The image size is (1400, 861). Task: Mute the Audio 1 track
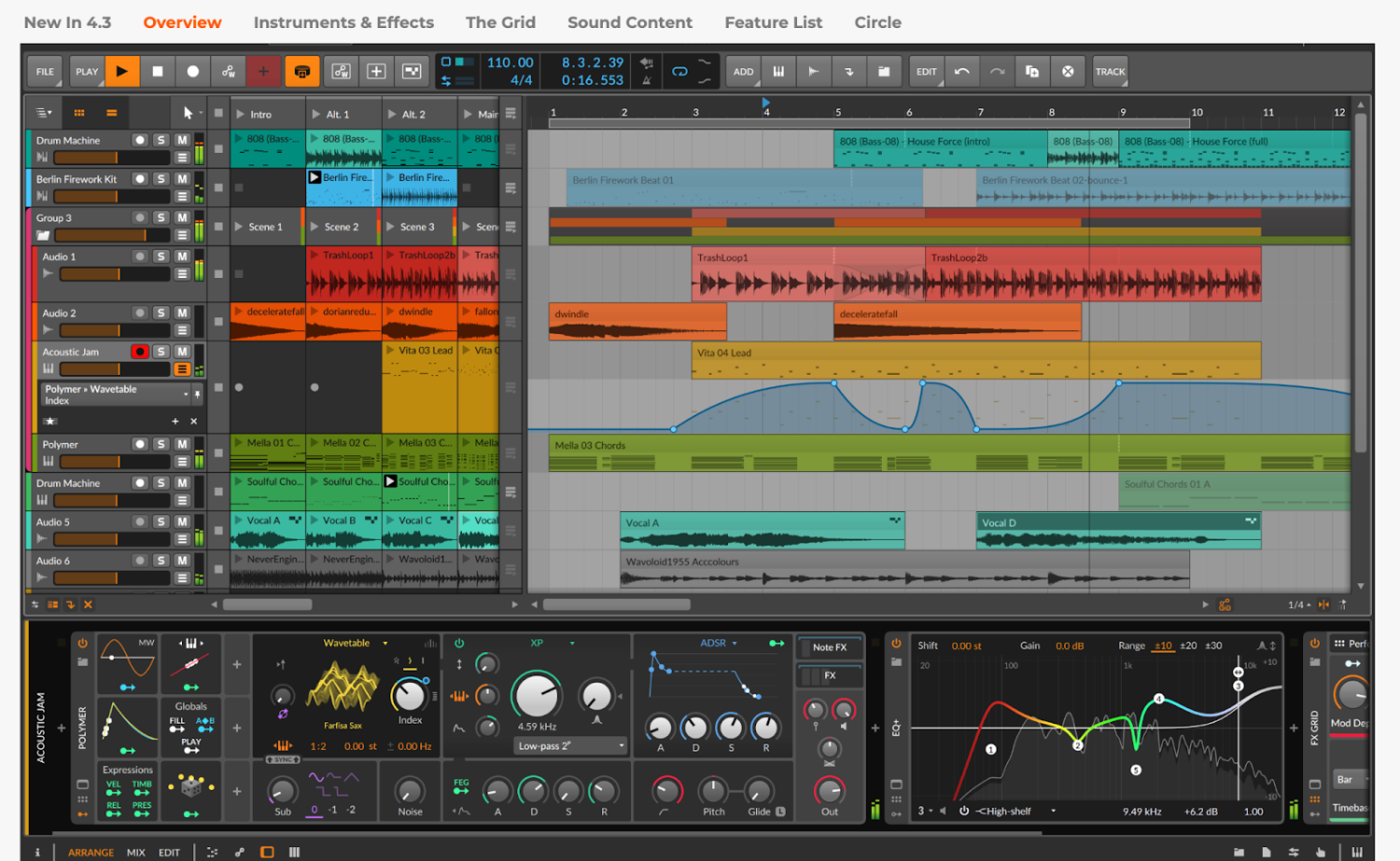coord(182,257)
